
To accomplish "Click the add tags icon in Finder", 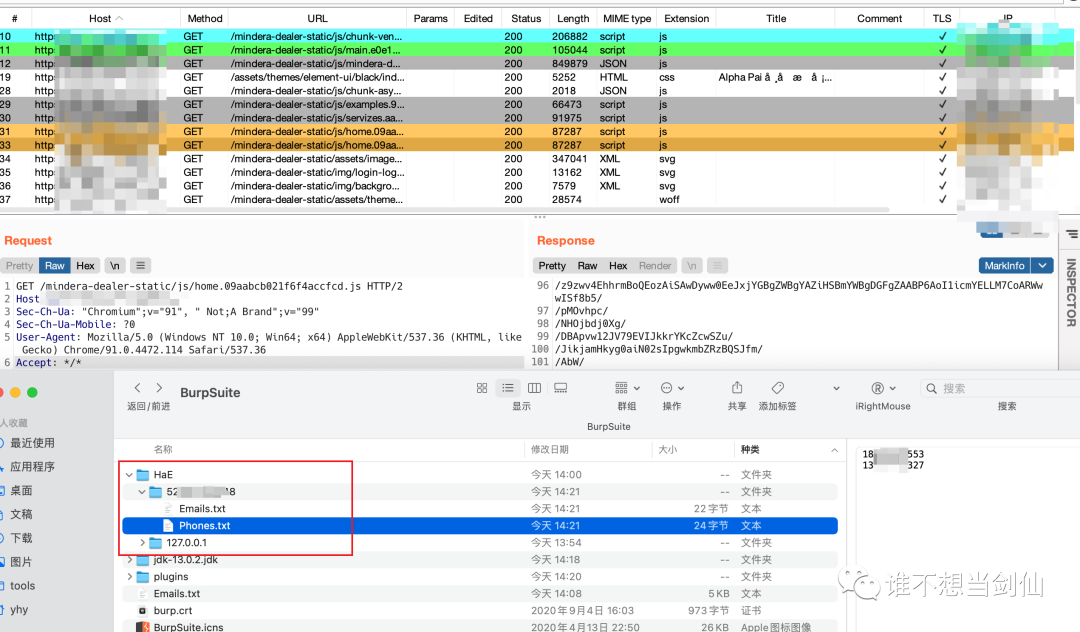I will 778,388.
